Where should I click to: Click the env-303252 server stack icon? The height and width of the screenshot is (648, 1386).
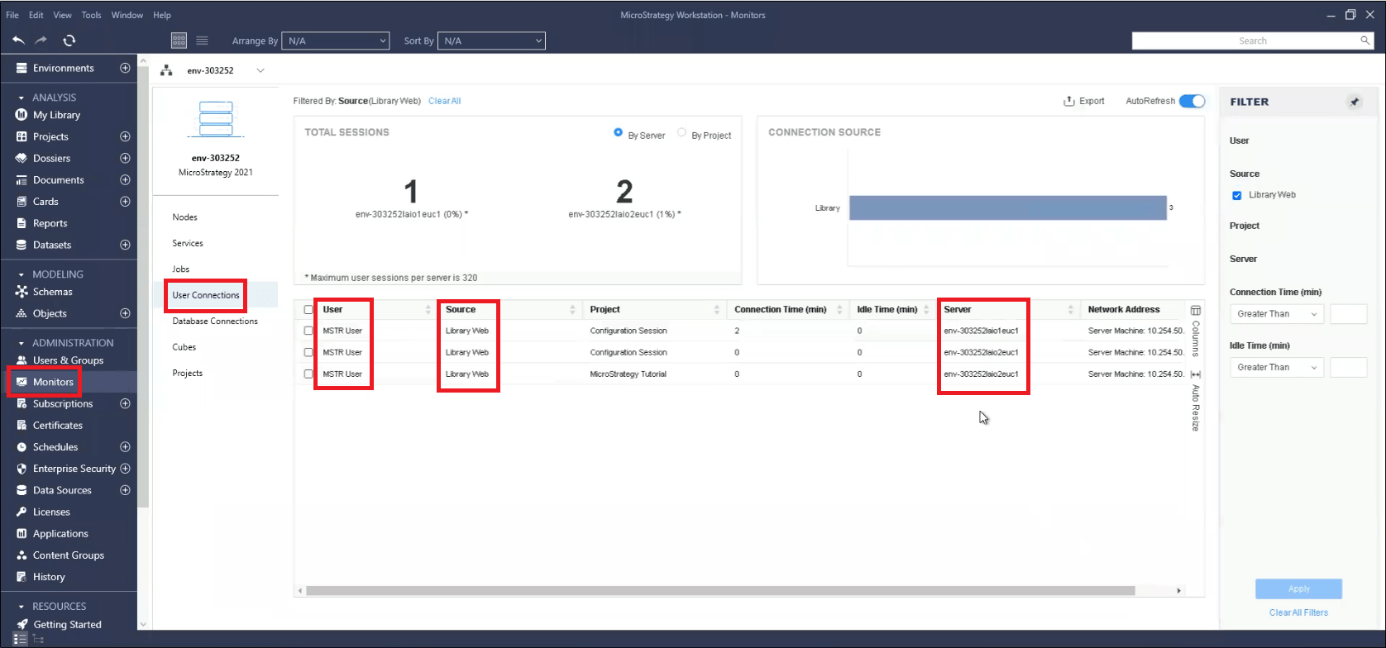(x=216, y=120)
